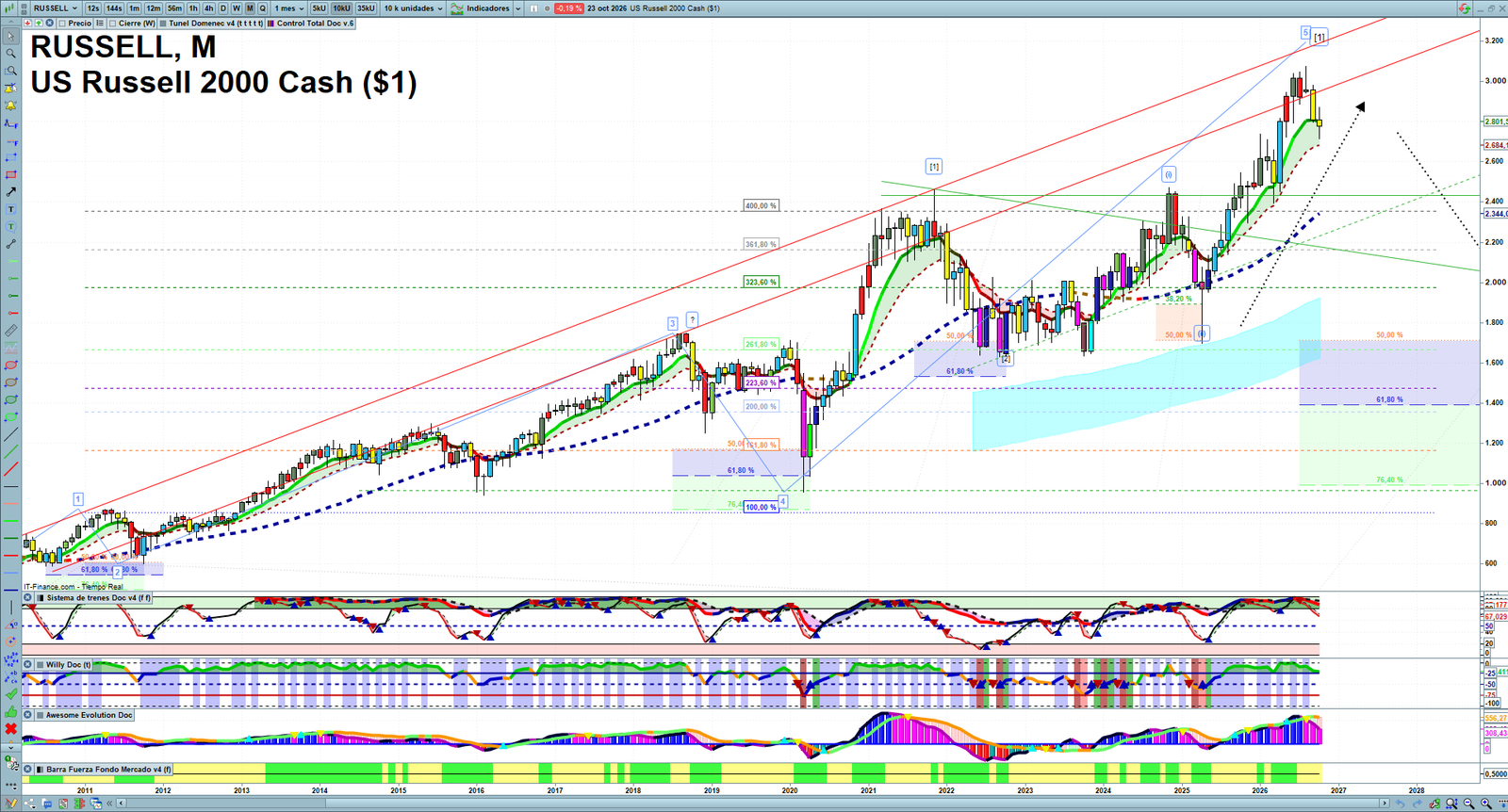This screenshot has height=812, width=1508.
Task: Switch to the 12s timeframe
Action: point(92,8)
